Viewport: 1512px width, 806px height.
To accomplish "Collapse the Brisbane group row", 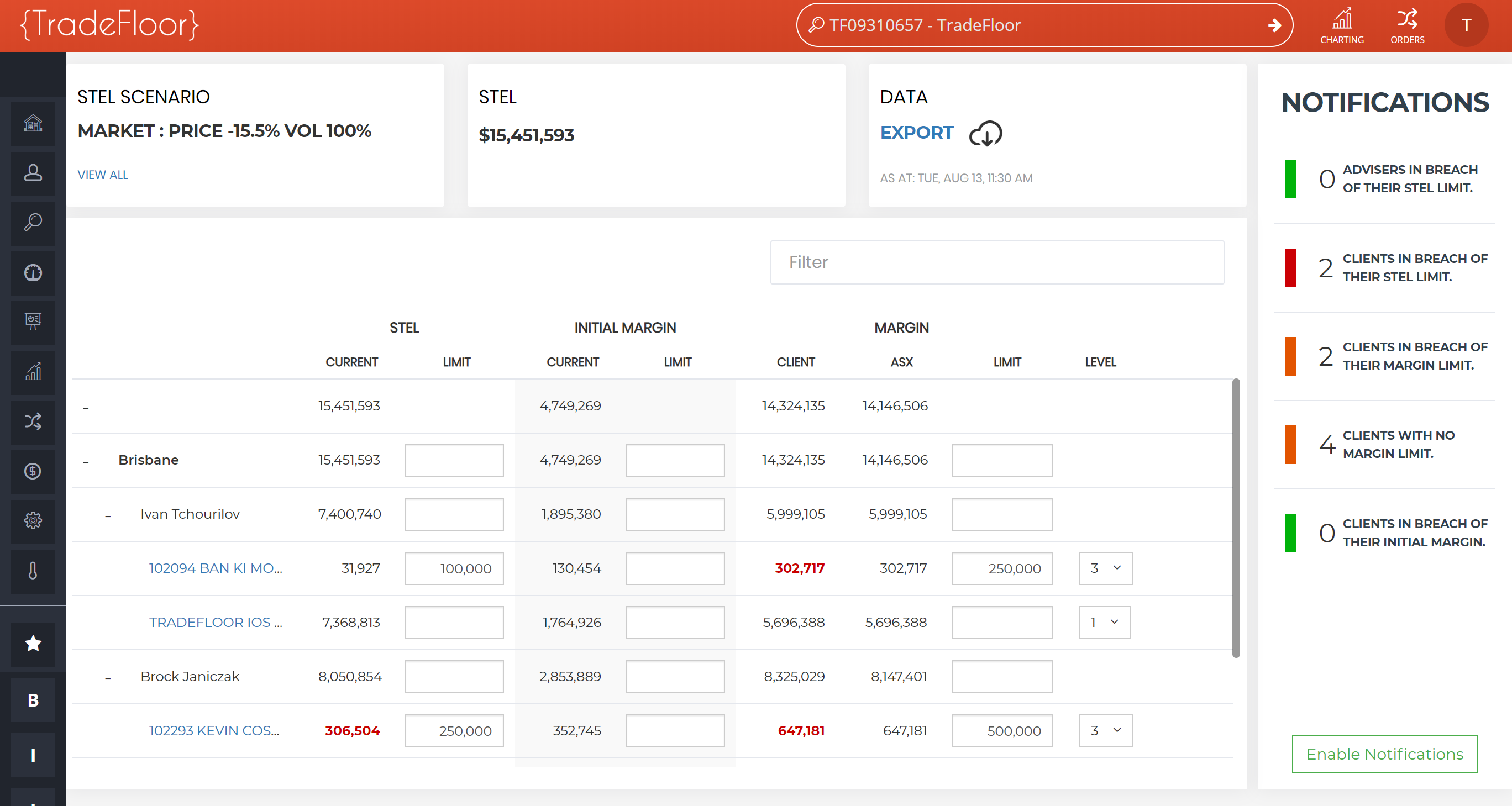I will 86,462.
